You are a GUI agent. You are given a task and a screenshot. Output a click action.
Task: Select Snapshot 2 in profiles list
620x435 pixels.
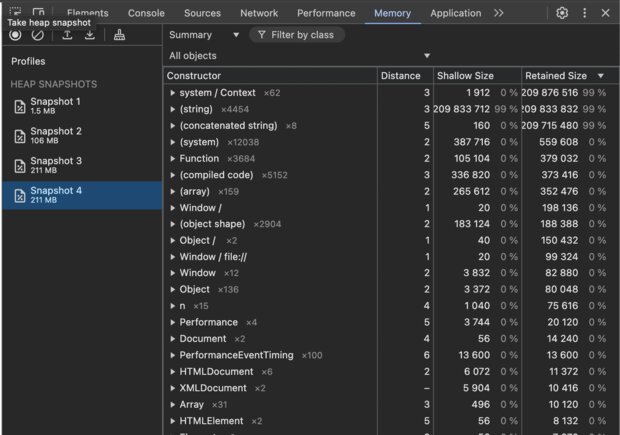[x=82, y=136]
